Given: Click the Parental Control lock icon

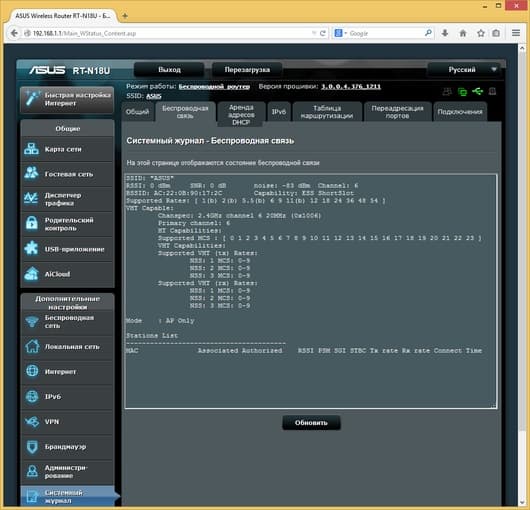Looking at the screenshot, I should click(x=32, y=224).
